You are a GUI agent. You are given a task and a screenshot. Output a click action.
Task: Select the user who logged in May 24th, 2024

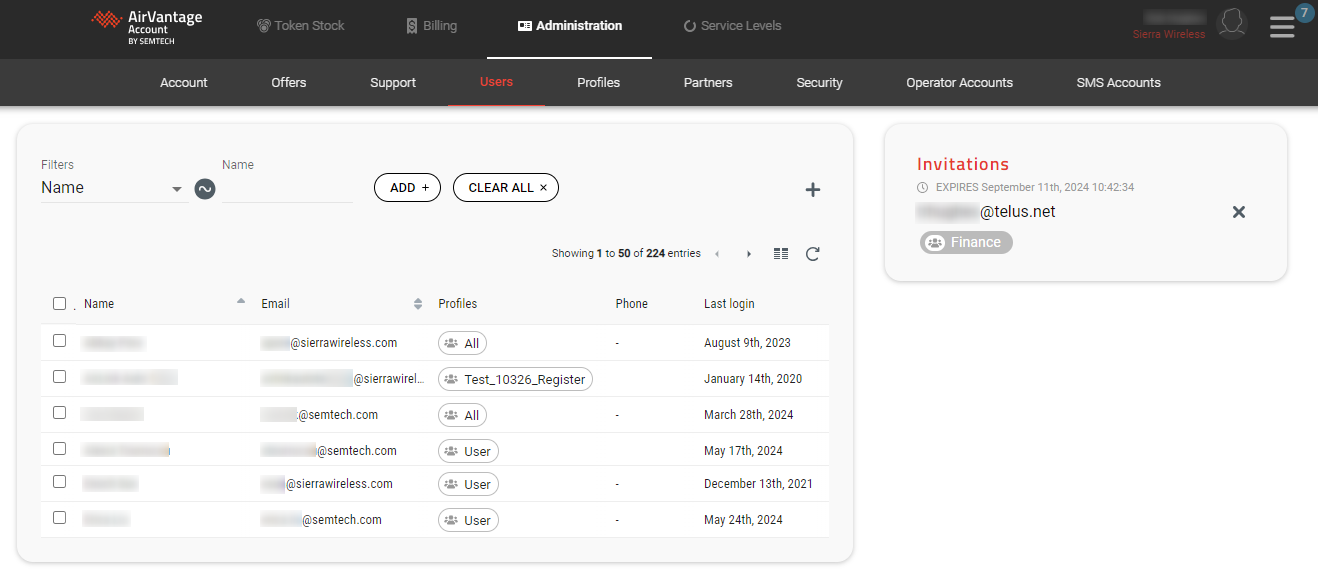[60, 518]
